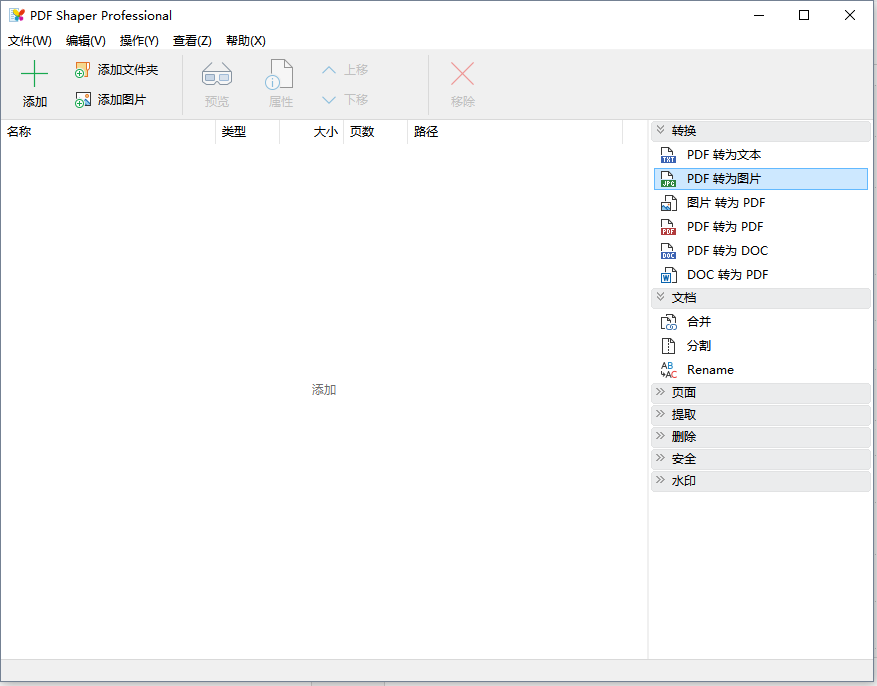Image resolution: width=877 pixels, height=686 pixels.
Task: Click the green plus 添加 icon
Action: point(34,74)
